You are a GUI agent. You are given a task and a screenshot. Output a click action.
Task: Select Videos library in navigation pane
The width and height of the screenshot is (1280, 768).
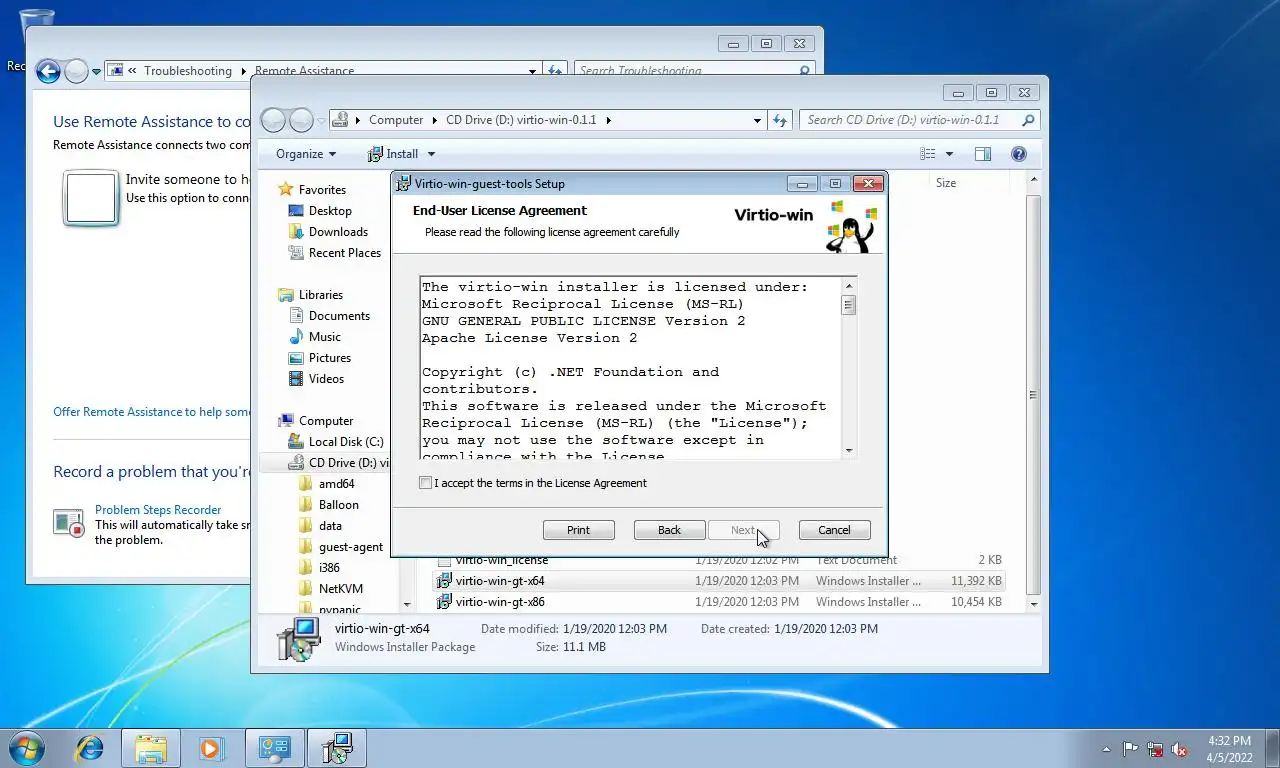326,379
